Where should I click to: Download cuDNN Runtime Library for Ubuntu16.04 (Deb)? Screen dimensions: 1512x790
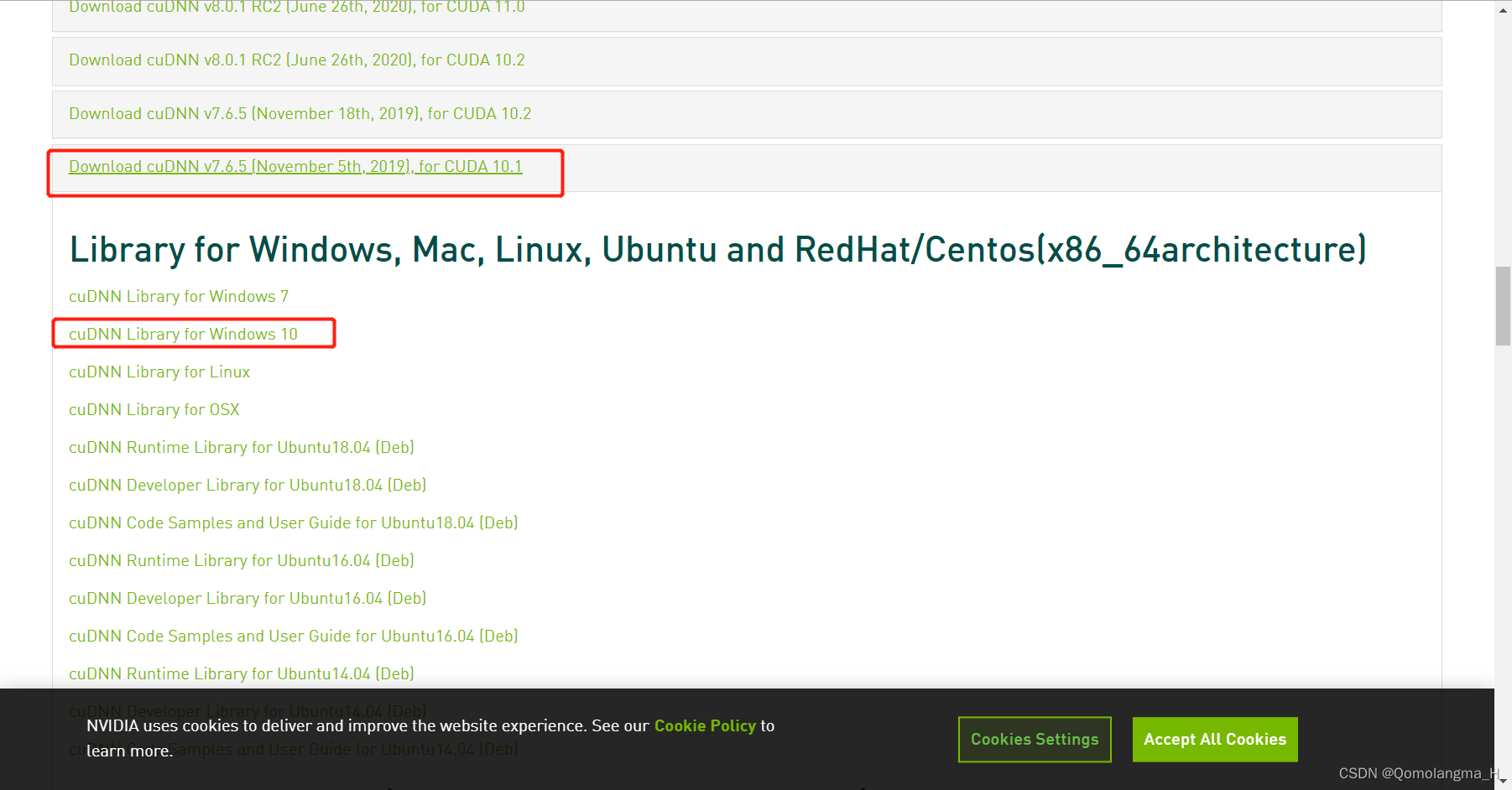point(242,561)
